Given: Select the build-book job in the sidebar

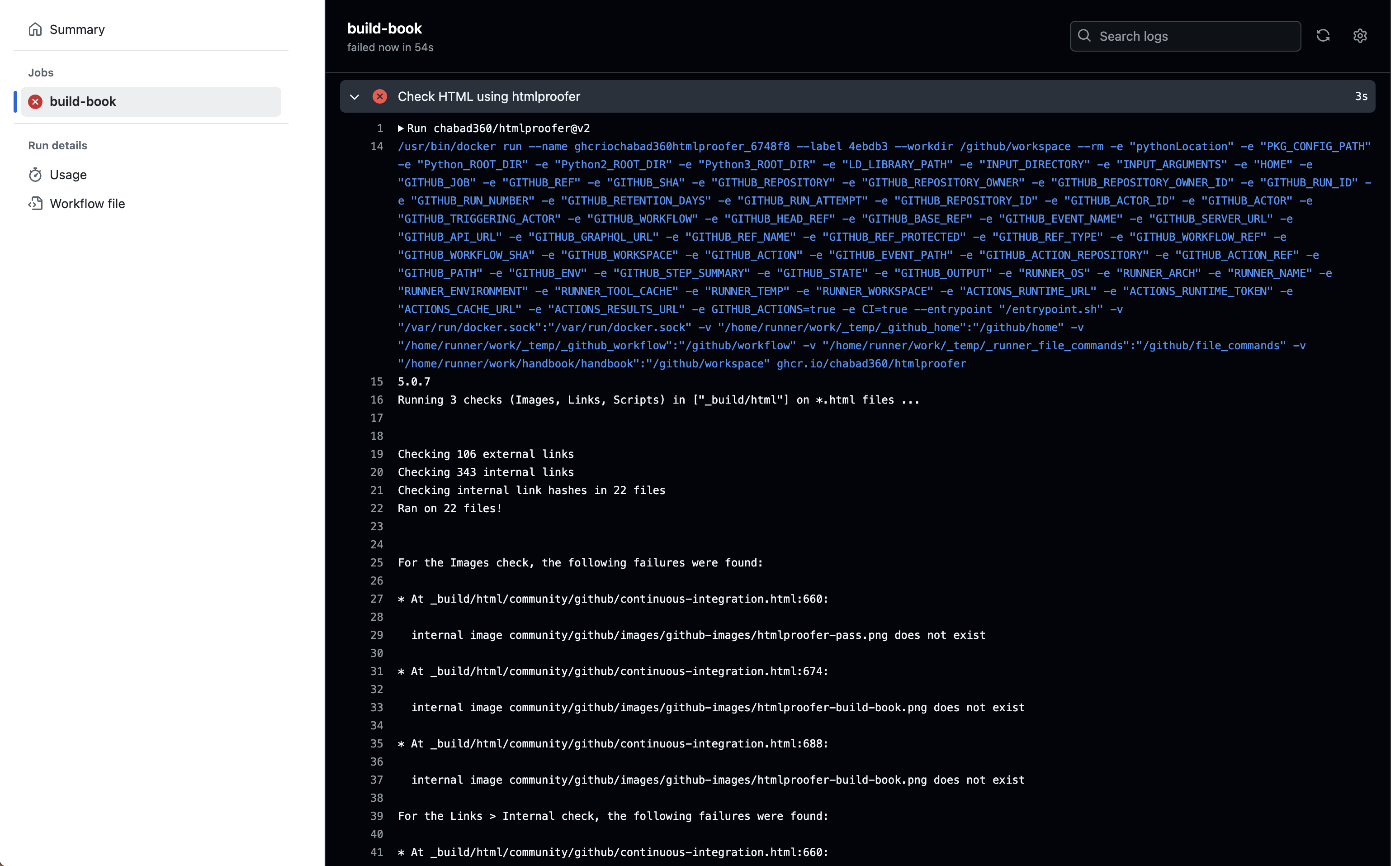Looking at the screenshot, I should tap(151, 101).
